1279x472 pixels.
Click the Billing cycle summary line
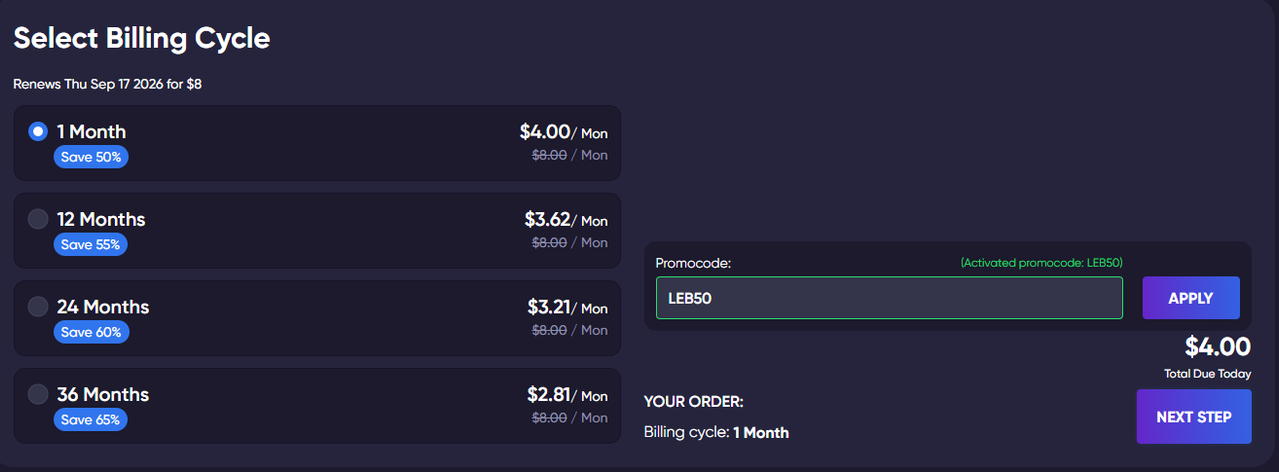716,433
